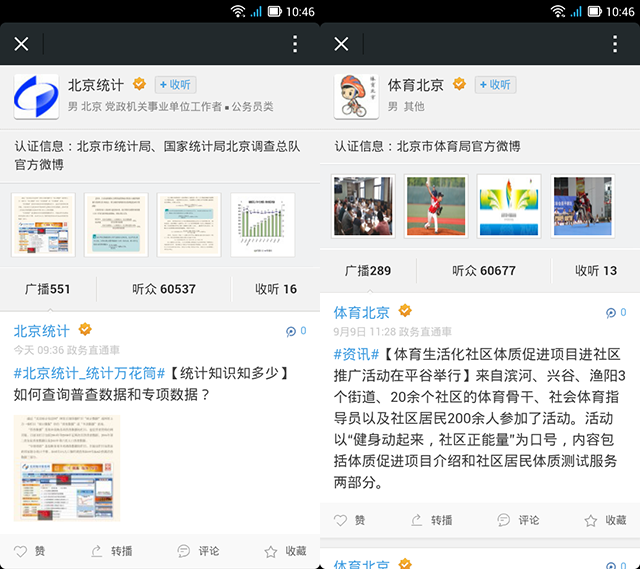Tap the #北京统计_统计万花筒# hashtag link
The image size is (640, 569).
click(x=89, y=373)
